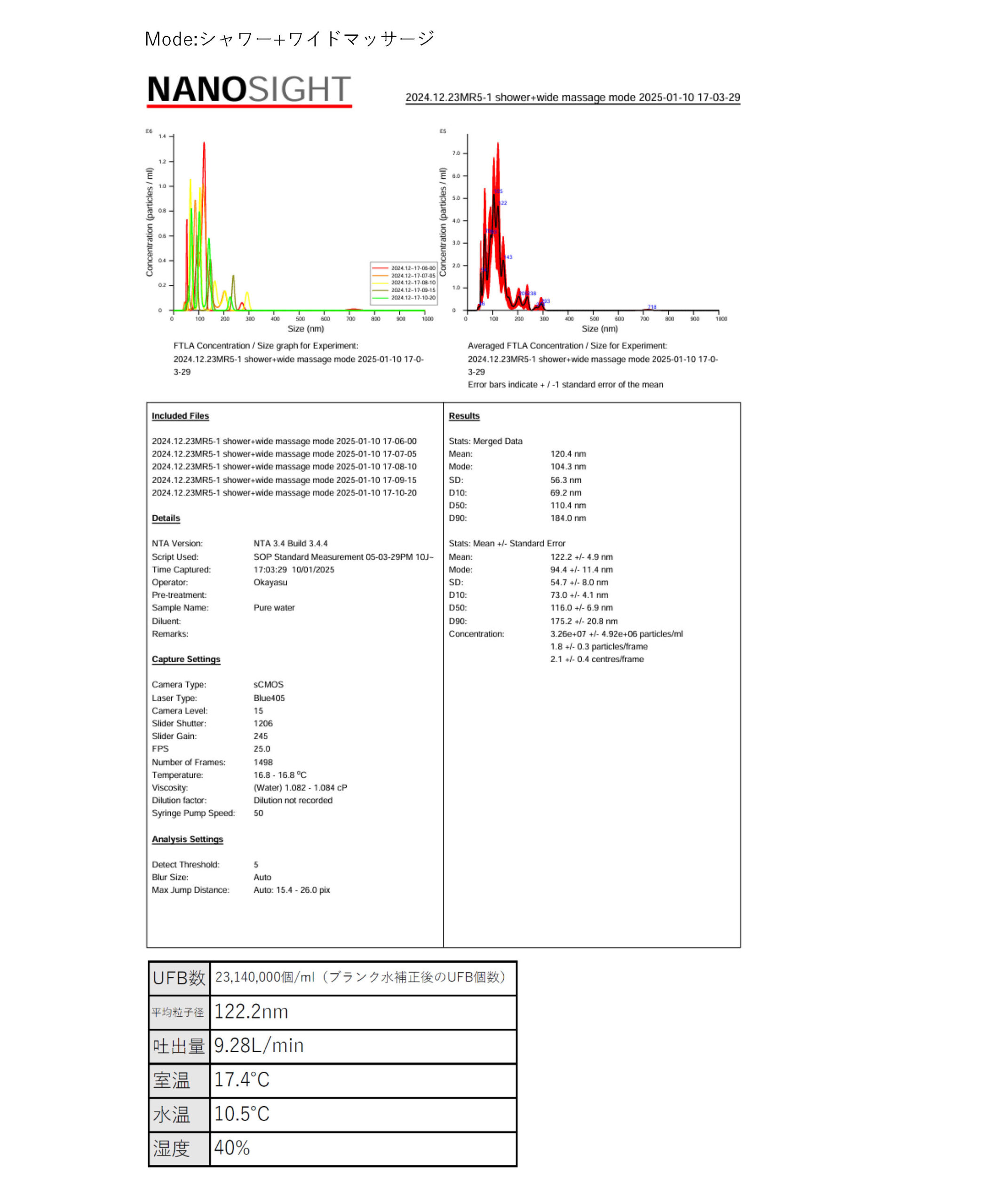Image resolution: width=1008 pixels, height=1204 pixels.
Task: Click the Concentration value 3.26e+07 particles/ml
Action: coord(616,634)
